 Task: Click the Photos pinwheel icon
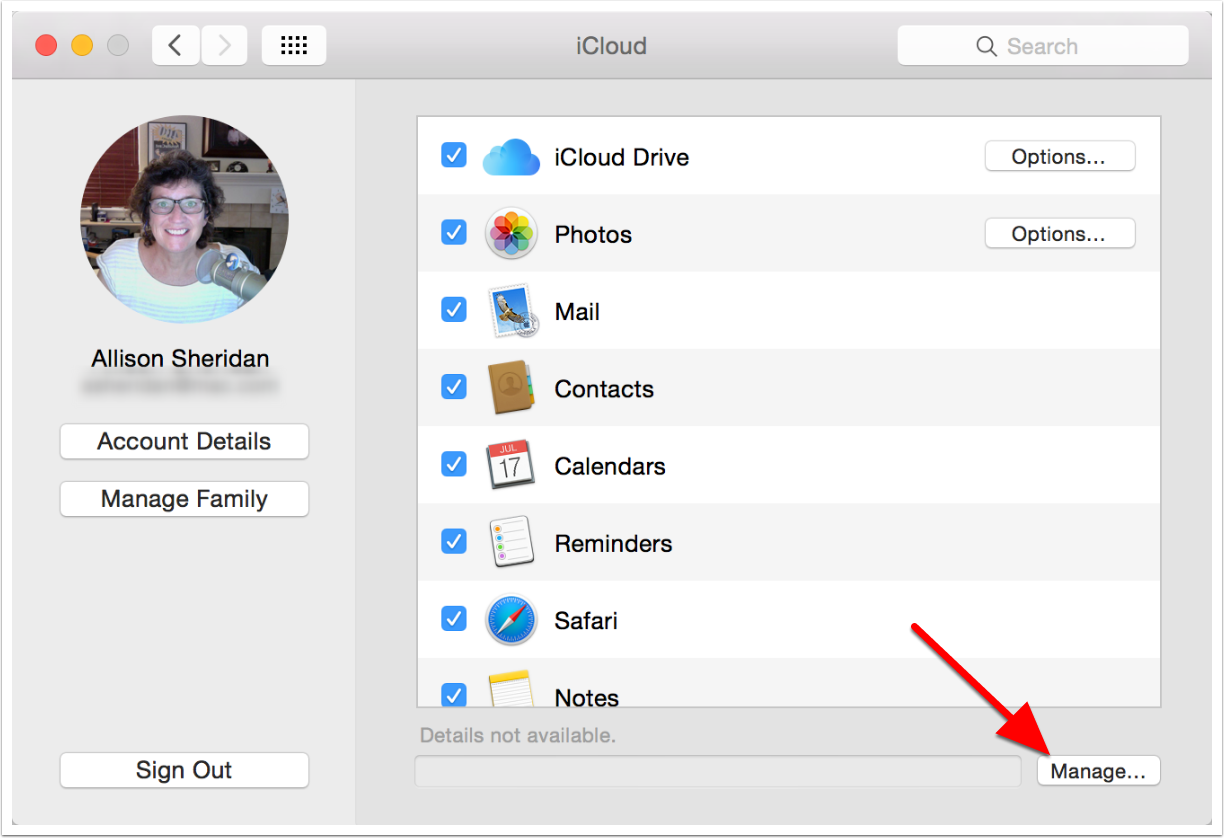[511, 234]
